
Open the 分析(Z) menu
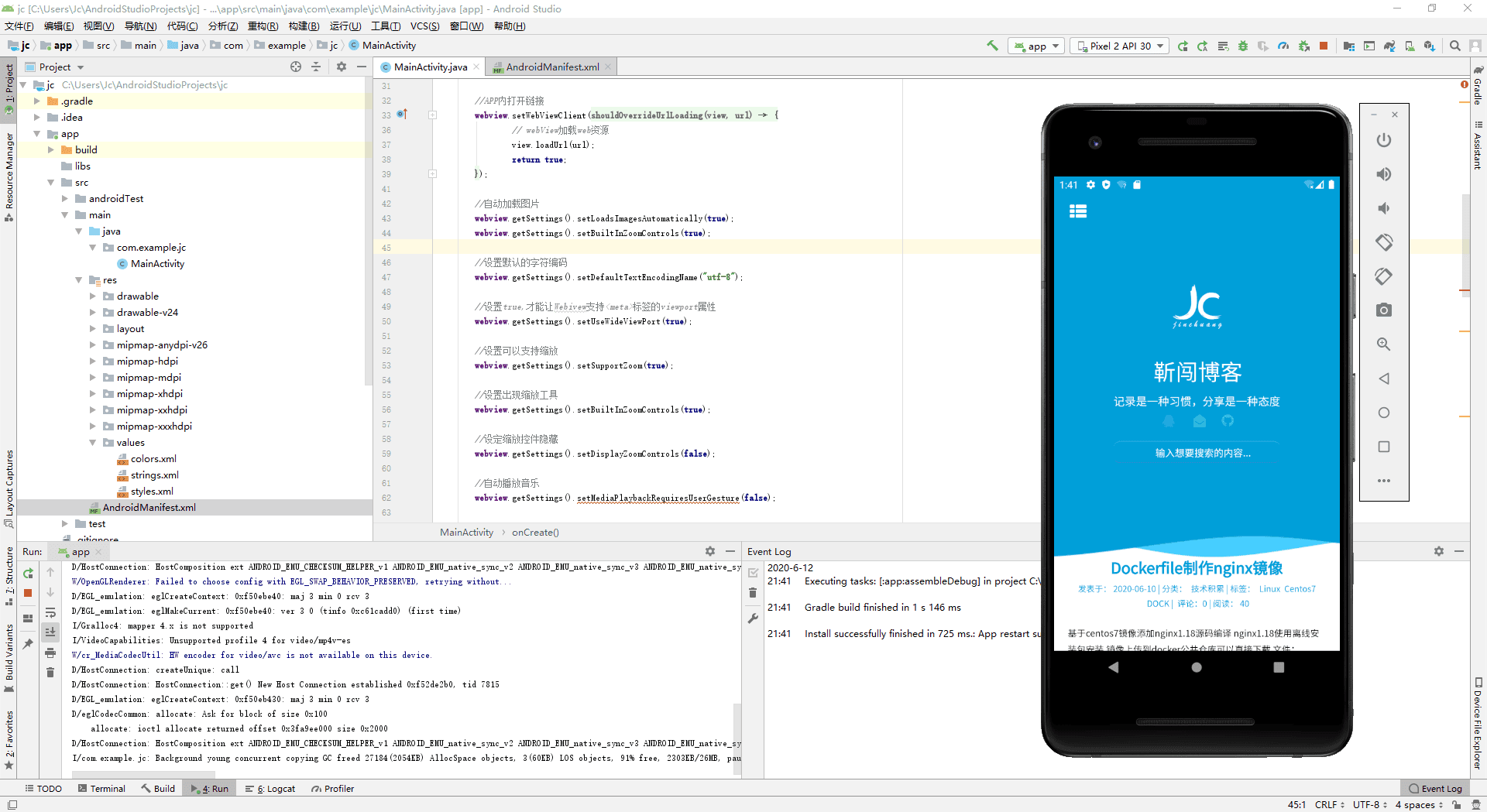click(223, 26)
